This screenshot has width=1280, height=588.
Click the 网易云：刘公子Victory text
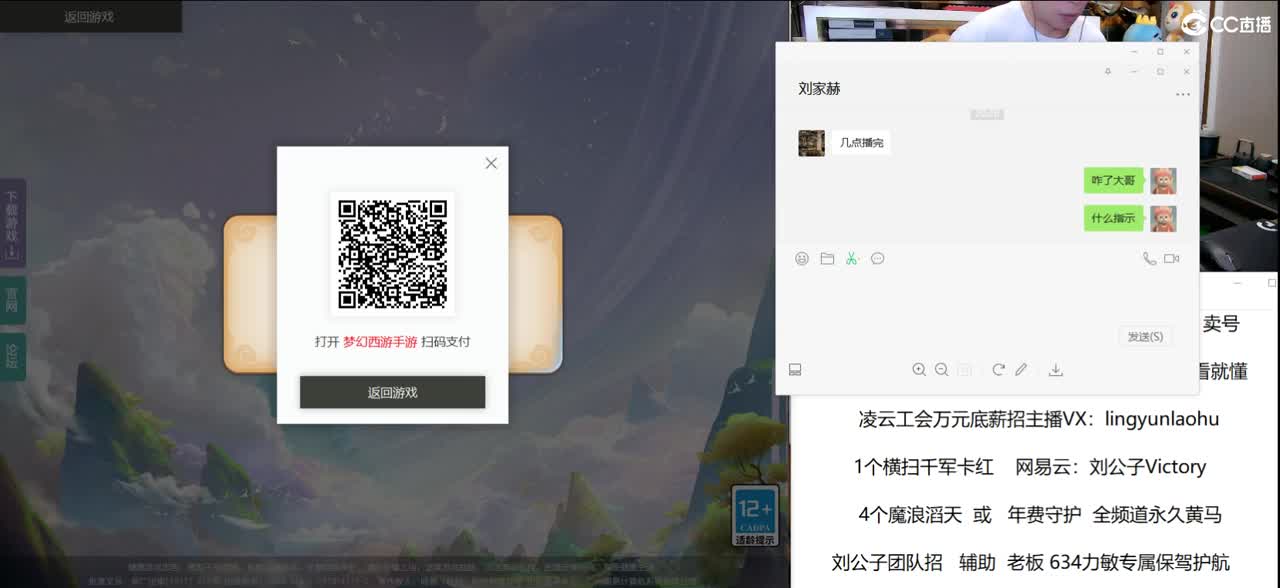coord(1111,467)
